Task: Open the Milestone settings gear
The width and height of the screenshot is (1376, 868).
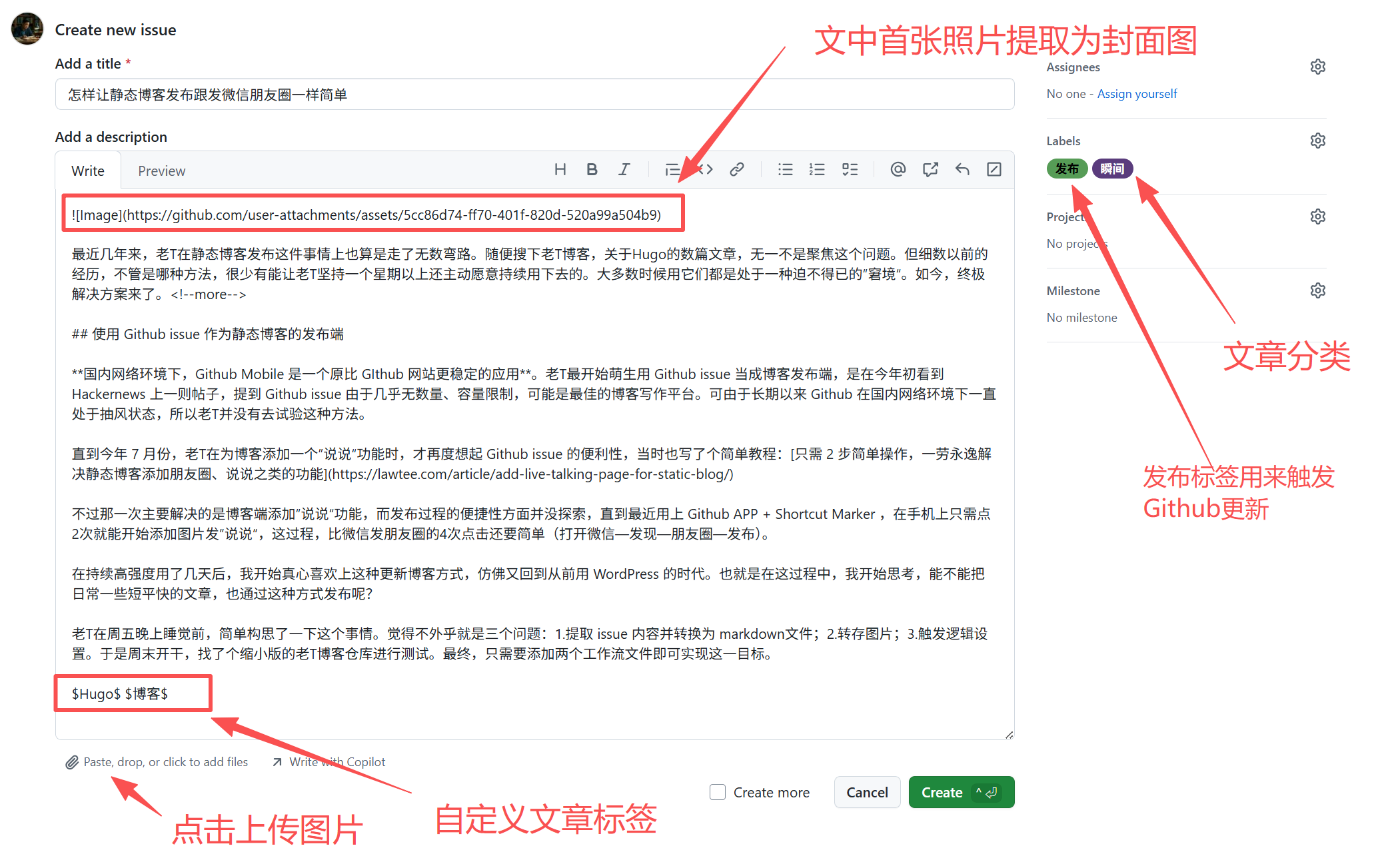Action: tap(1318, 290)
